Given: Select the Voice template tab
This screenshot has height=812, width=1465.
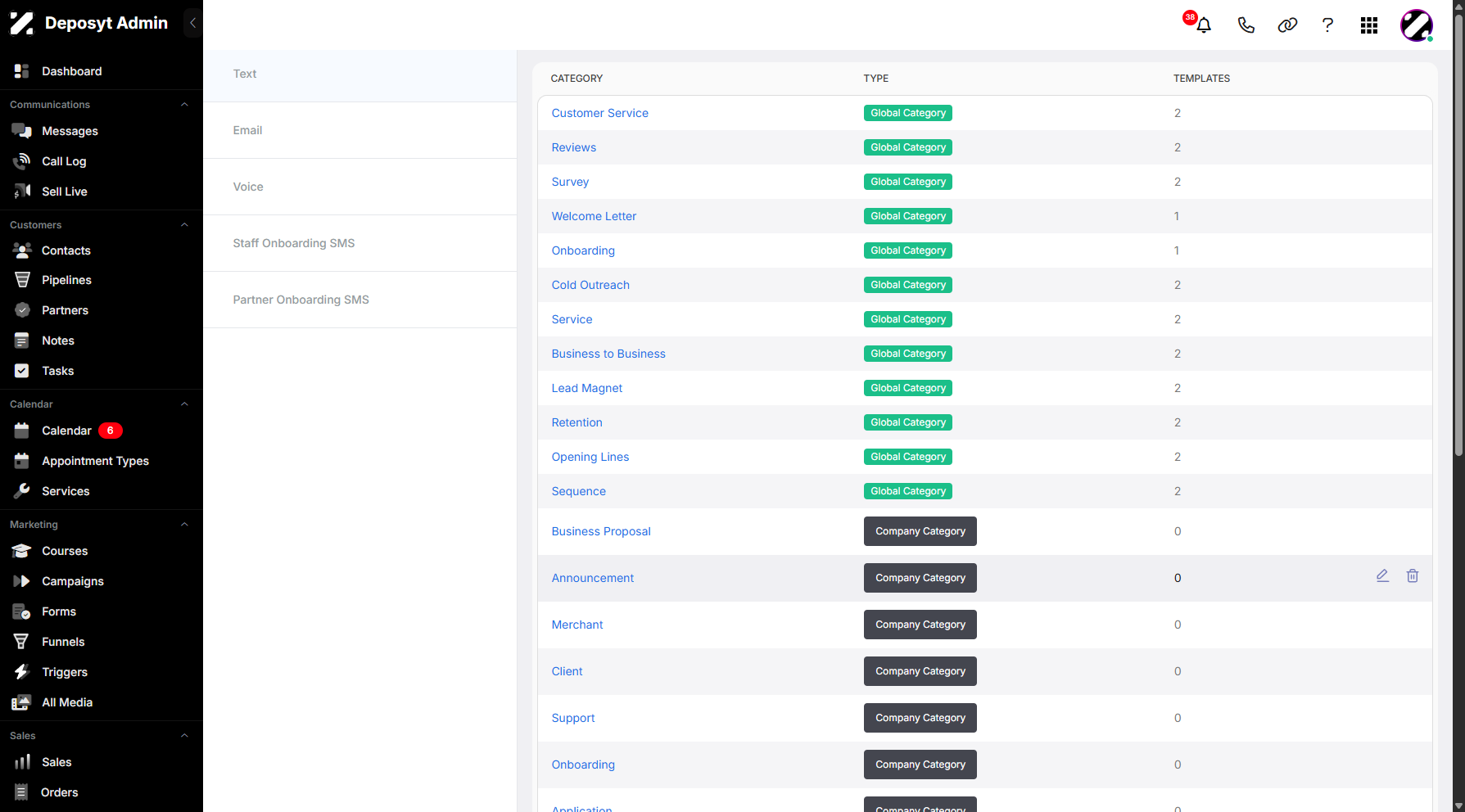Looking at the screenshot, I should (360, 187).
